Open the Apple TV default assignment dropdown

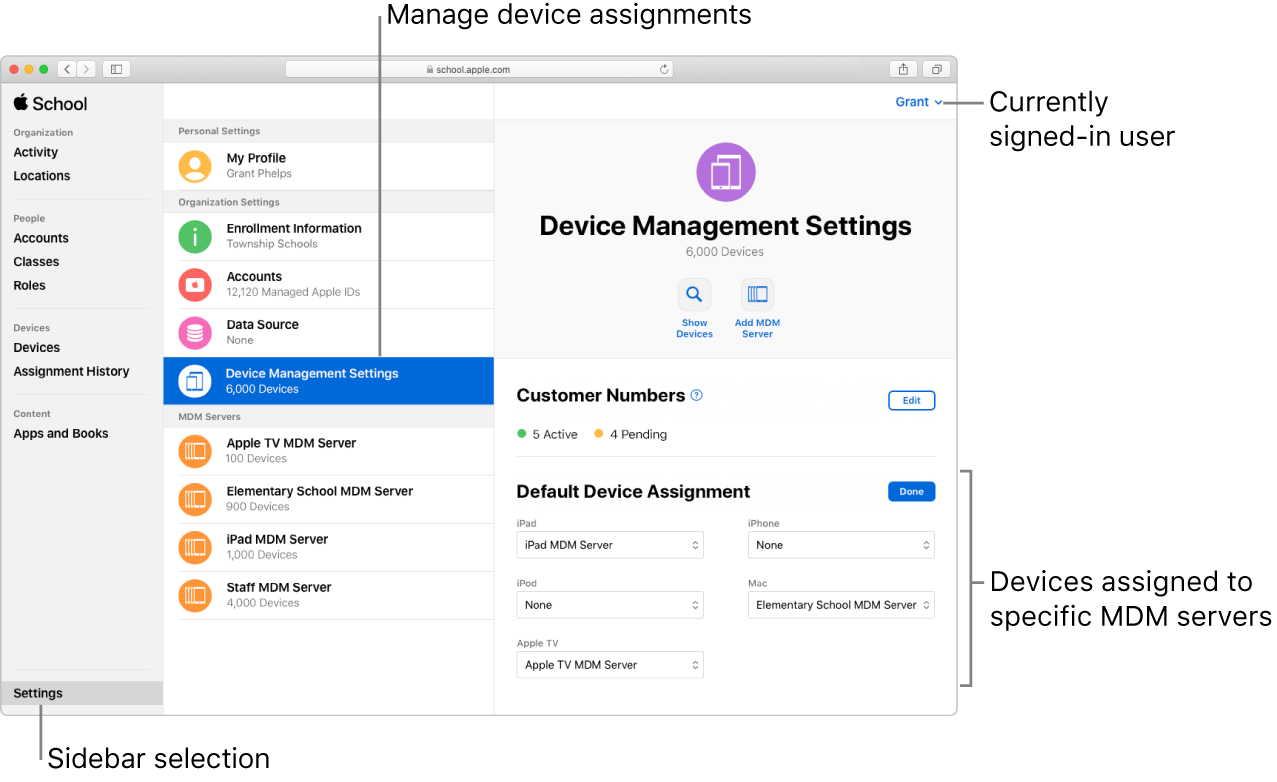coord(610,665)
